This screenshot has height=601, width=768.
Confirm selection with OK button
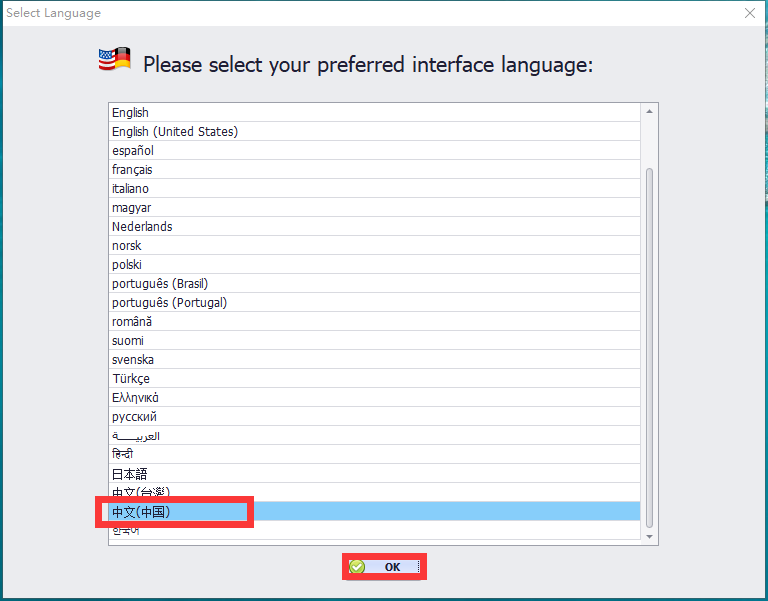(x=384, y=567)
